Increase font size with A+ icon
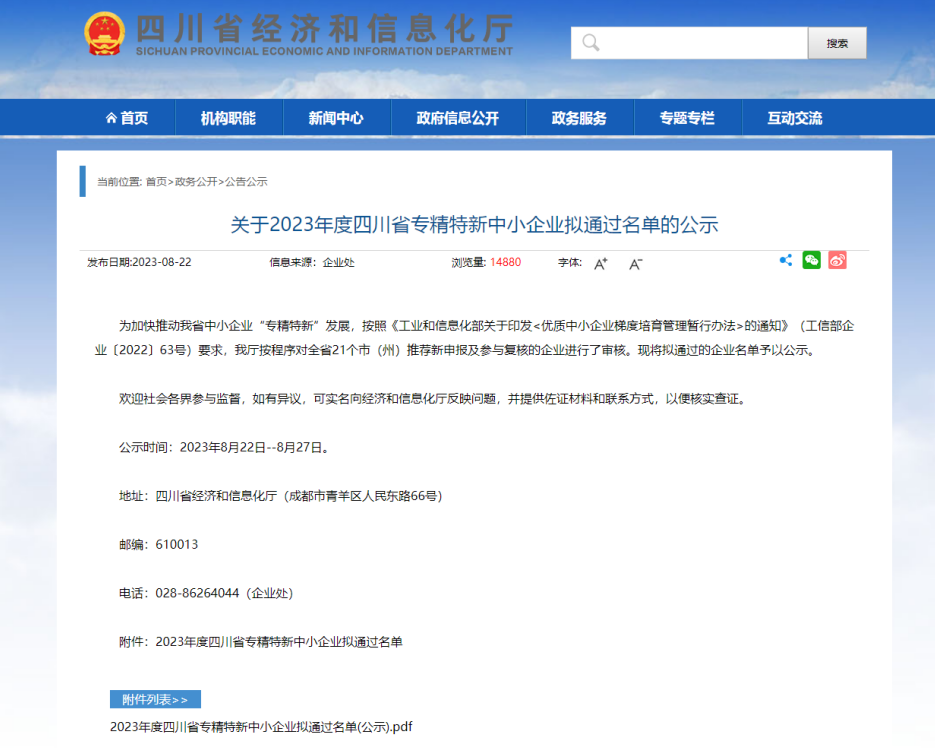935x748 pixels. pos(601,264)
